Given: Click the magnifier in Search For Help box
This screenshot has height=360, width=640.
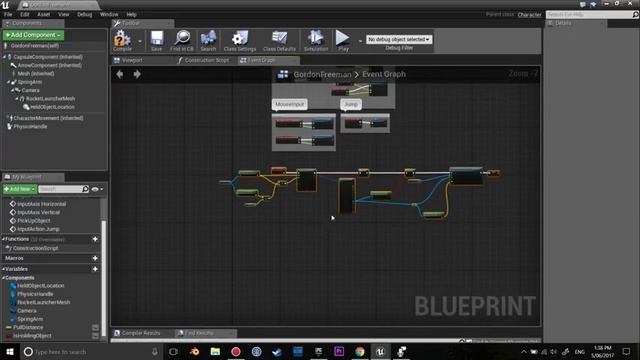Looking at the screenshot, I should point(635,14).
